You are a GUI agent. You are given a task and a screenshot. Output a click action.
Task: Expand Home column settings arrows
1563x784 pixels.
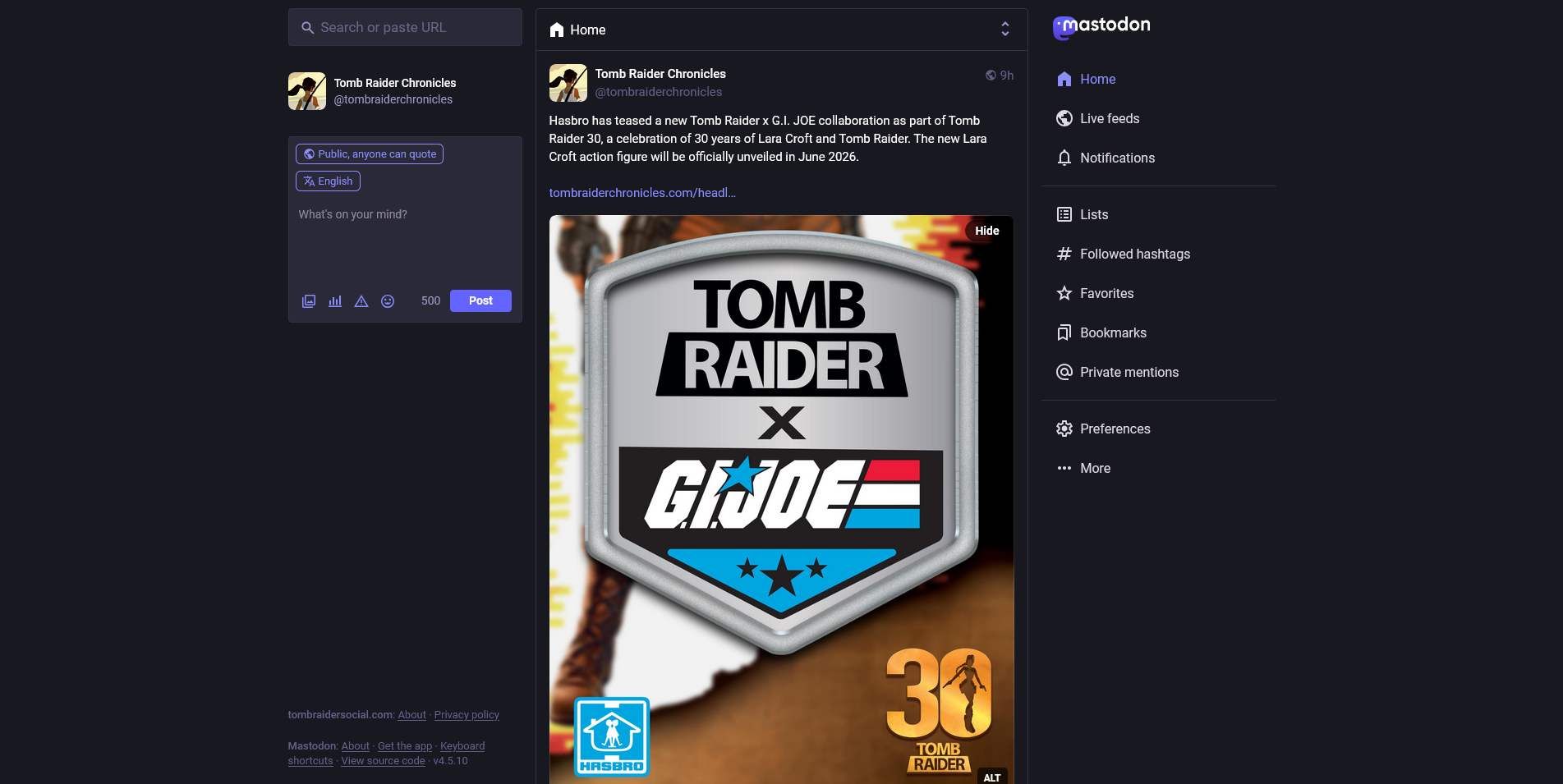pos(1005,30)
